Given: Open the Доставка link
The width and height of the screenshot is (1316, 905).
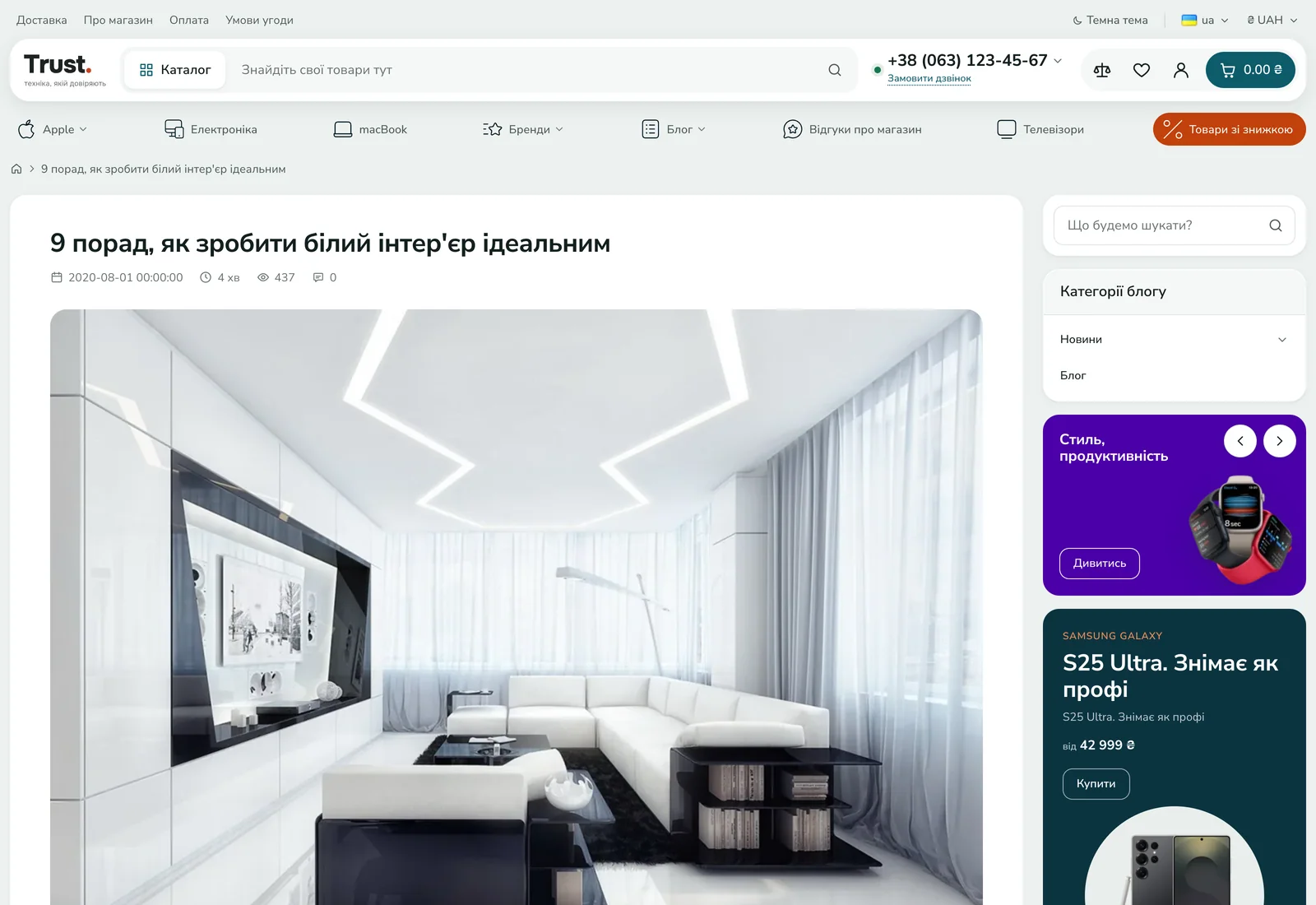Looking at the screenshot, I should [42, 20].
